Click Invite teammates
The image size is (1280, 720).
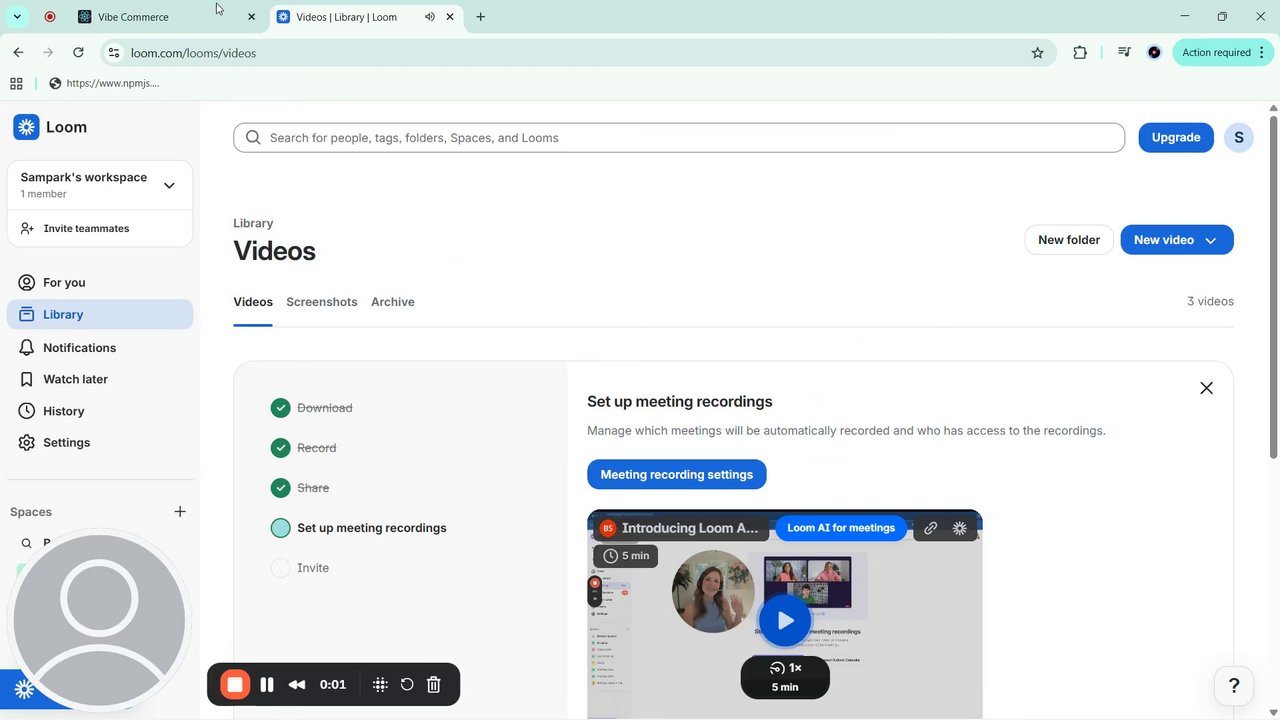100,229
